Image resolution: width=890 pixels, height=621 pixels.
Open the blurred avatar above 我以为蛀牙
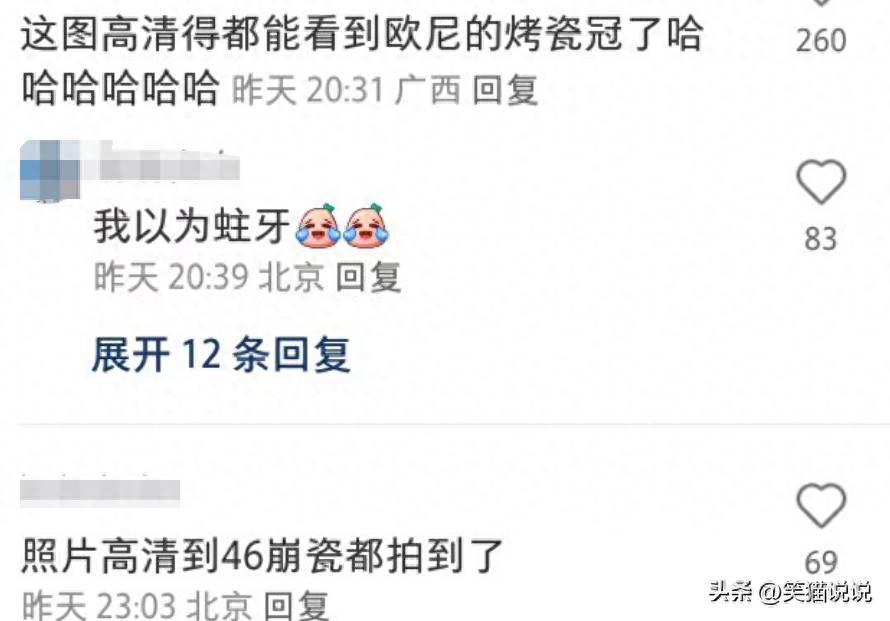50,170
